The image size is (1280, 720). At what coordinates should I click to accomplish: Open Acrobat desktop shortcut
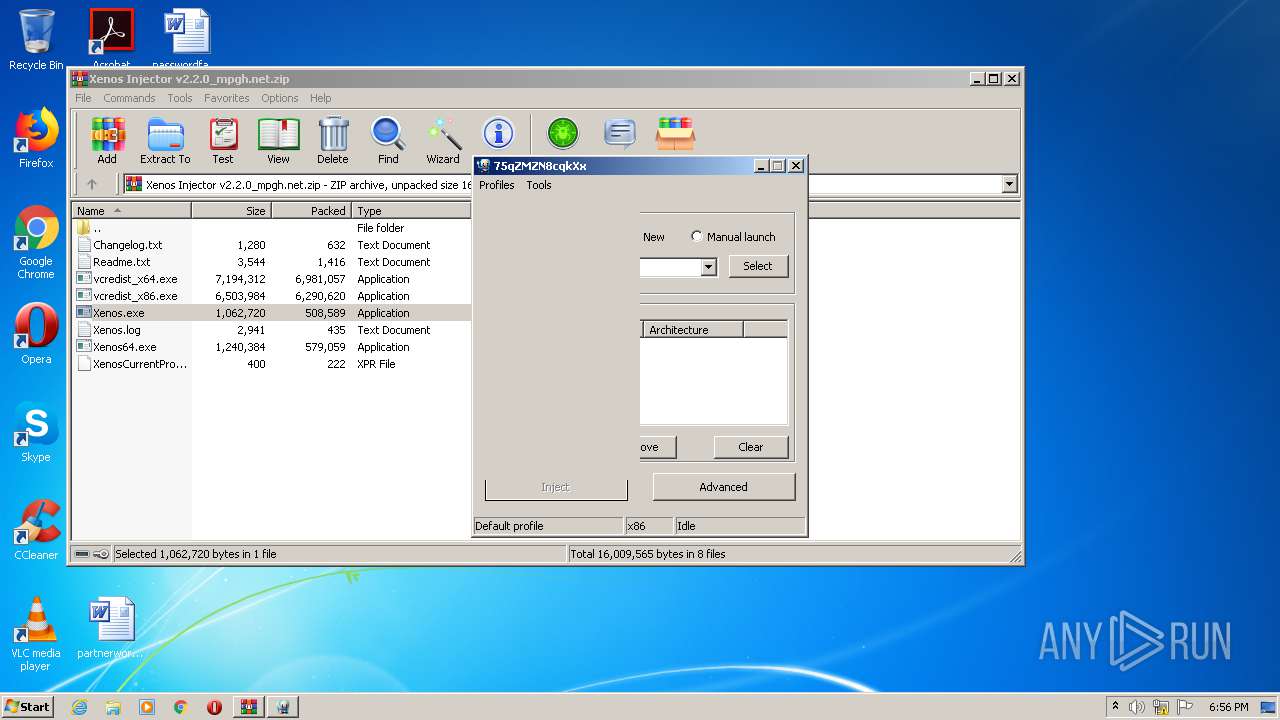coord(112,40)
